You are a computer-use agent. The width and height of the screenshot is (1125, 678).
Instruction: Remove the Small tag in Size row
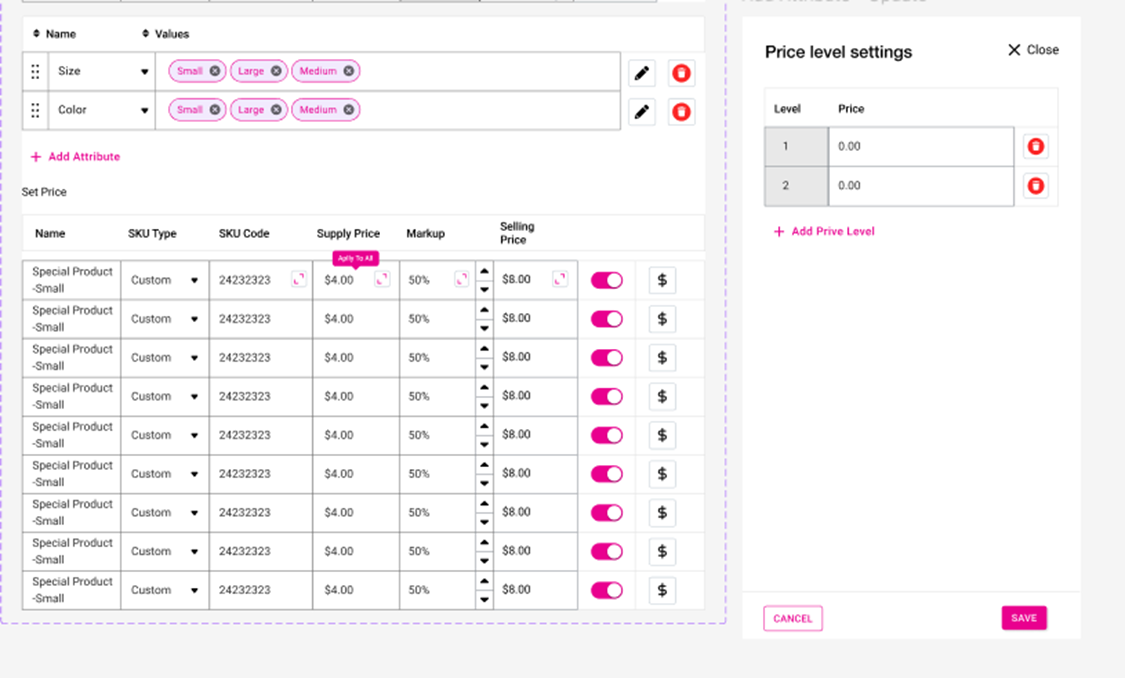pyautogui.click(x=214, y=71)
